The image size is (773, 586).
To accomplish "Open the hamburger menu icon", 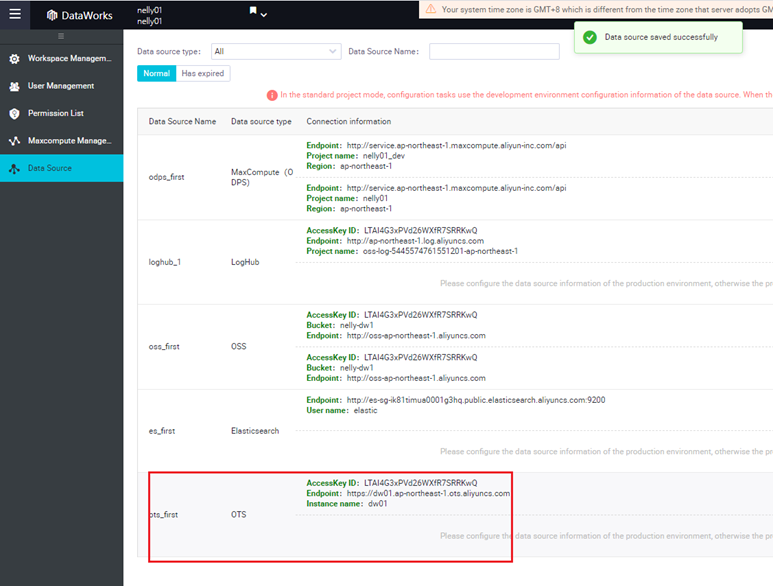I will pyautogui.click(x=15, y=14).
